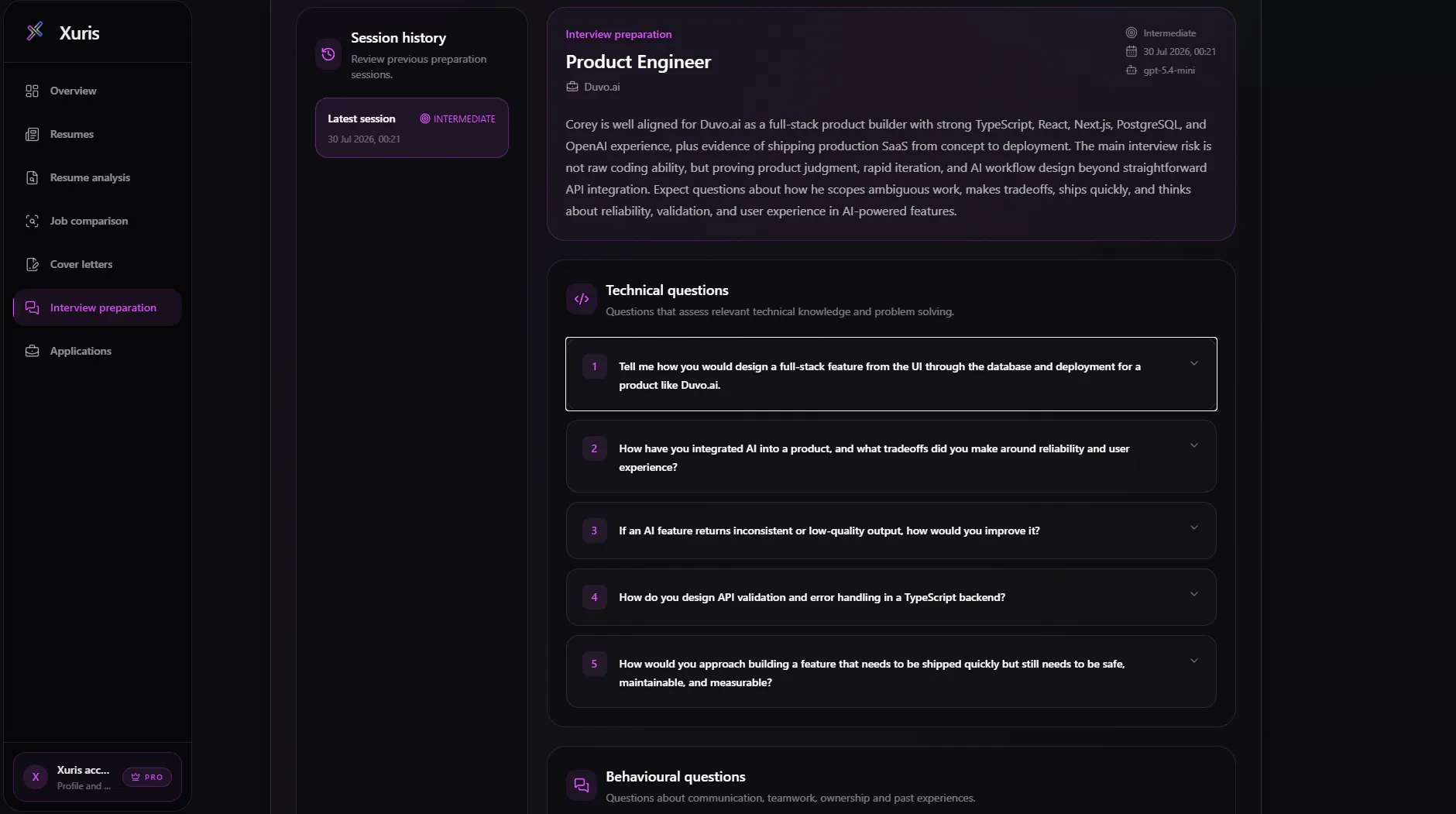Click the target icon beside Intermediate level
The width and height of the screenshot is (1456, 814).
tap(1131, 33)
